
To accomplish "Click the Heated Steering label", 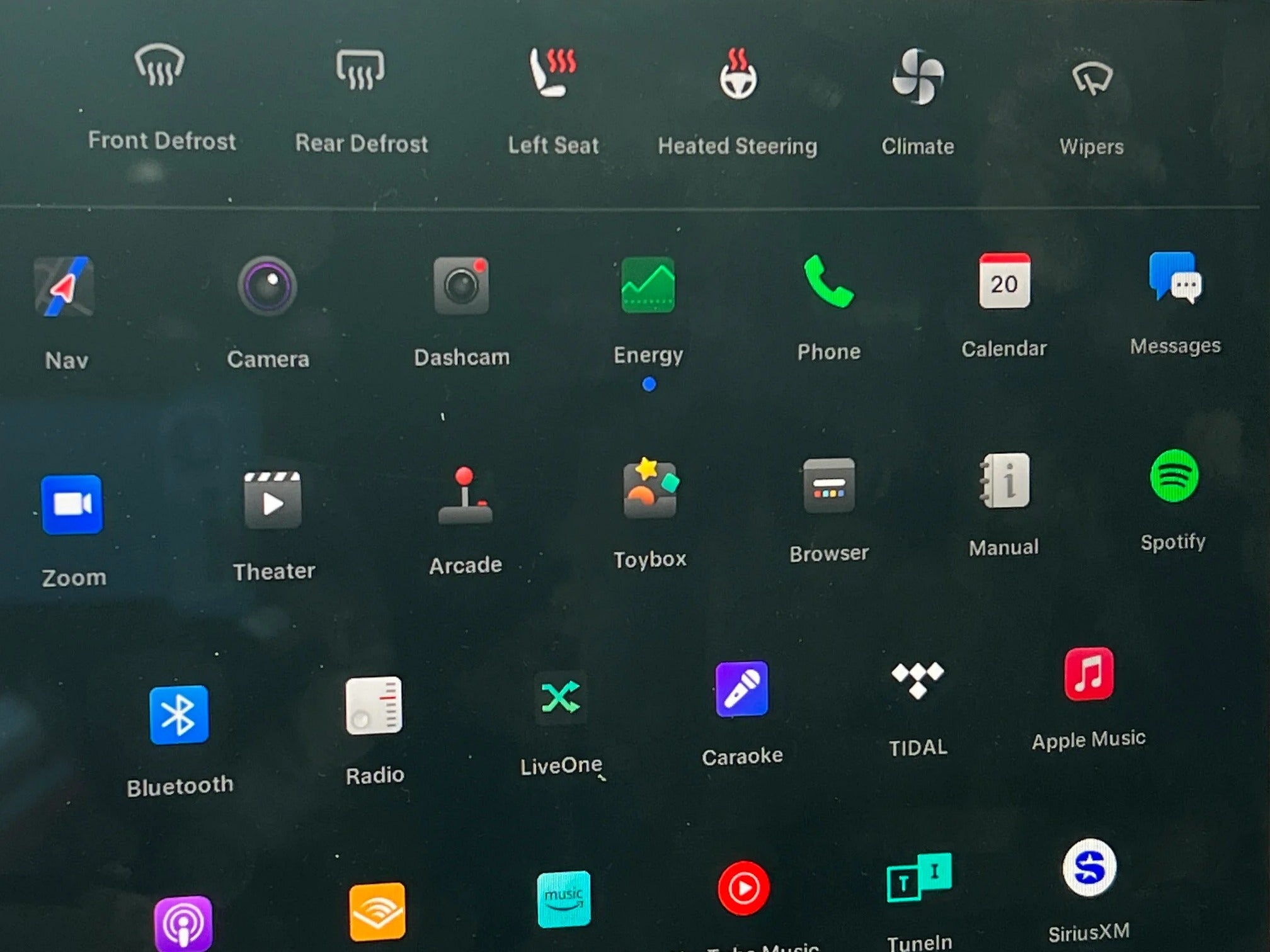I will 738,147.
